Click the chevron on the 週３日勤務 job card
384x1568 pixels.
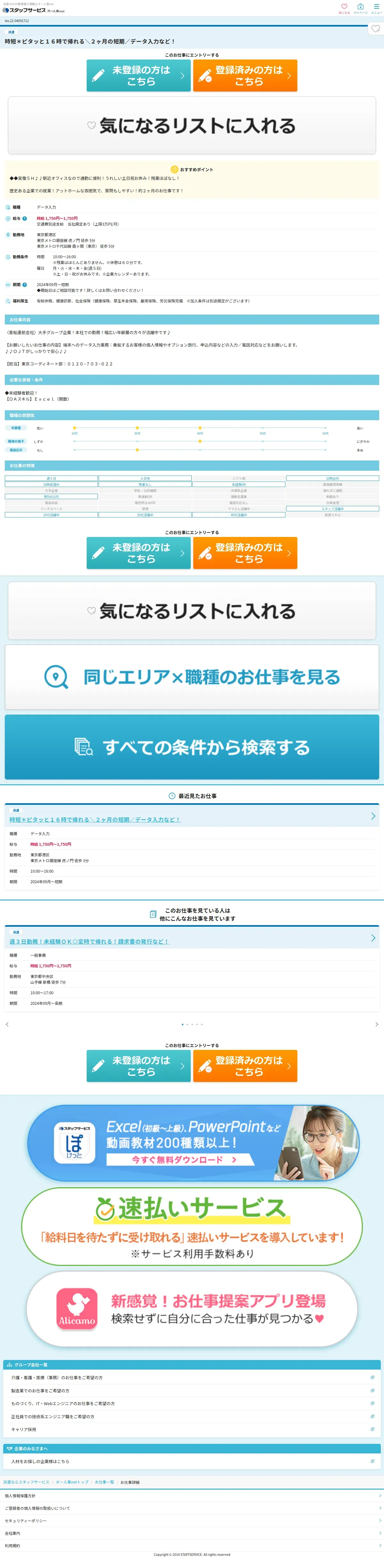click(373, 938)
